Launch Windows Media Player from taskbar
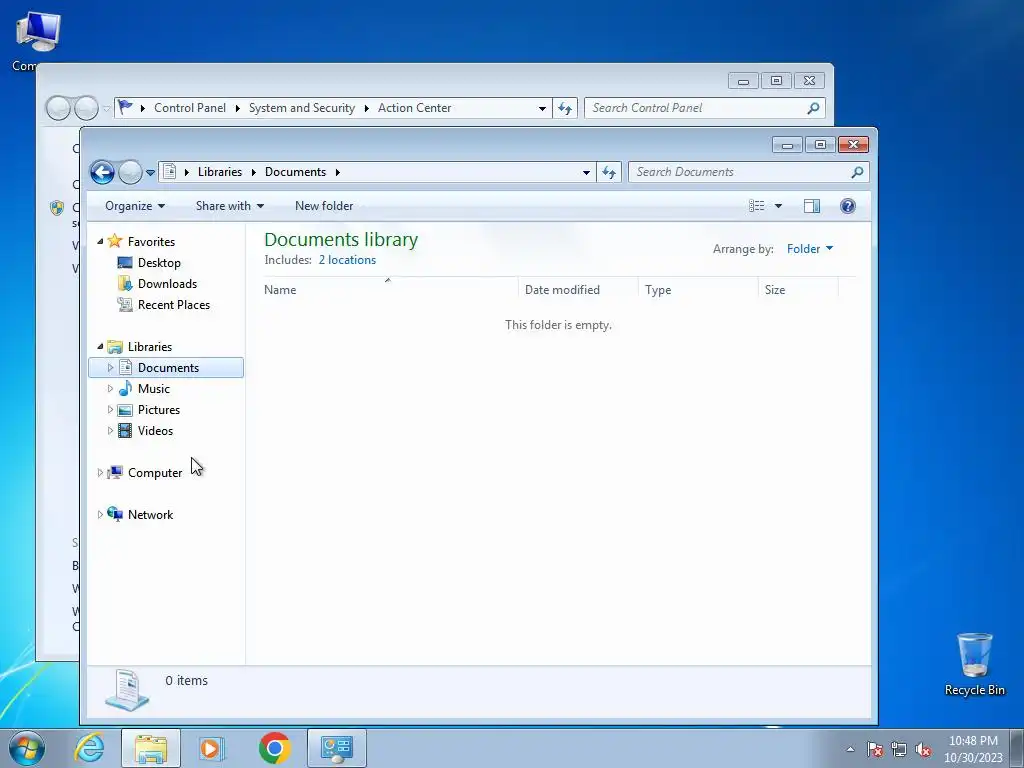This screenshot has width=1024, height=768. (x=212, y=748)
